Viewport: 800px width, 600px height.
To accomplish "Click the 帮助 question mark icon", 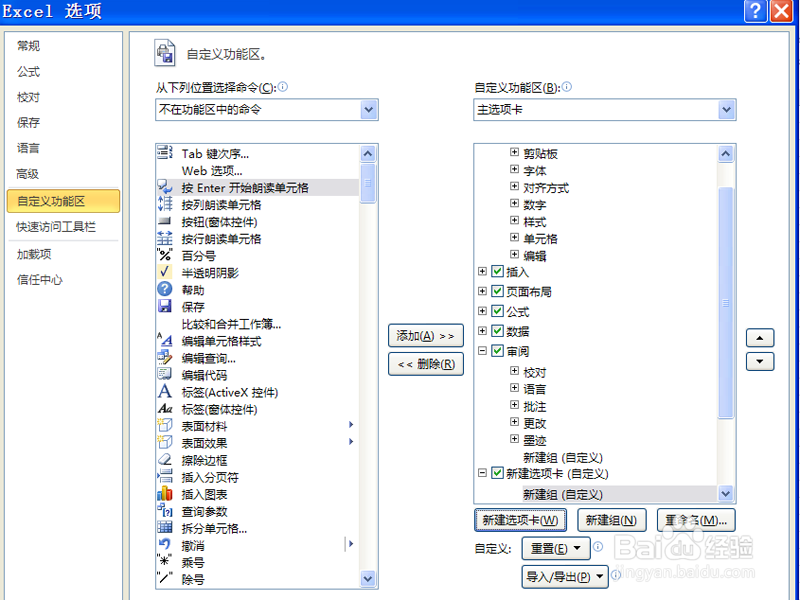I will click(164, 289).
